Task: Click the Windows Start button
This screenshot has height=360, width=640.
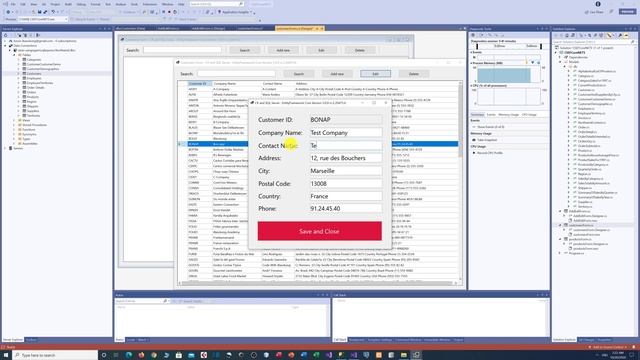Action: click(x=5, y=355)
